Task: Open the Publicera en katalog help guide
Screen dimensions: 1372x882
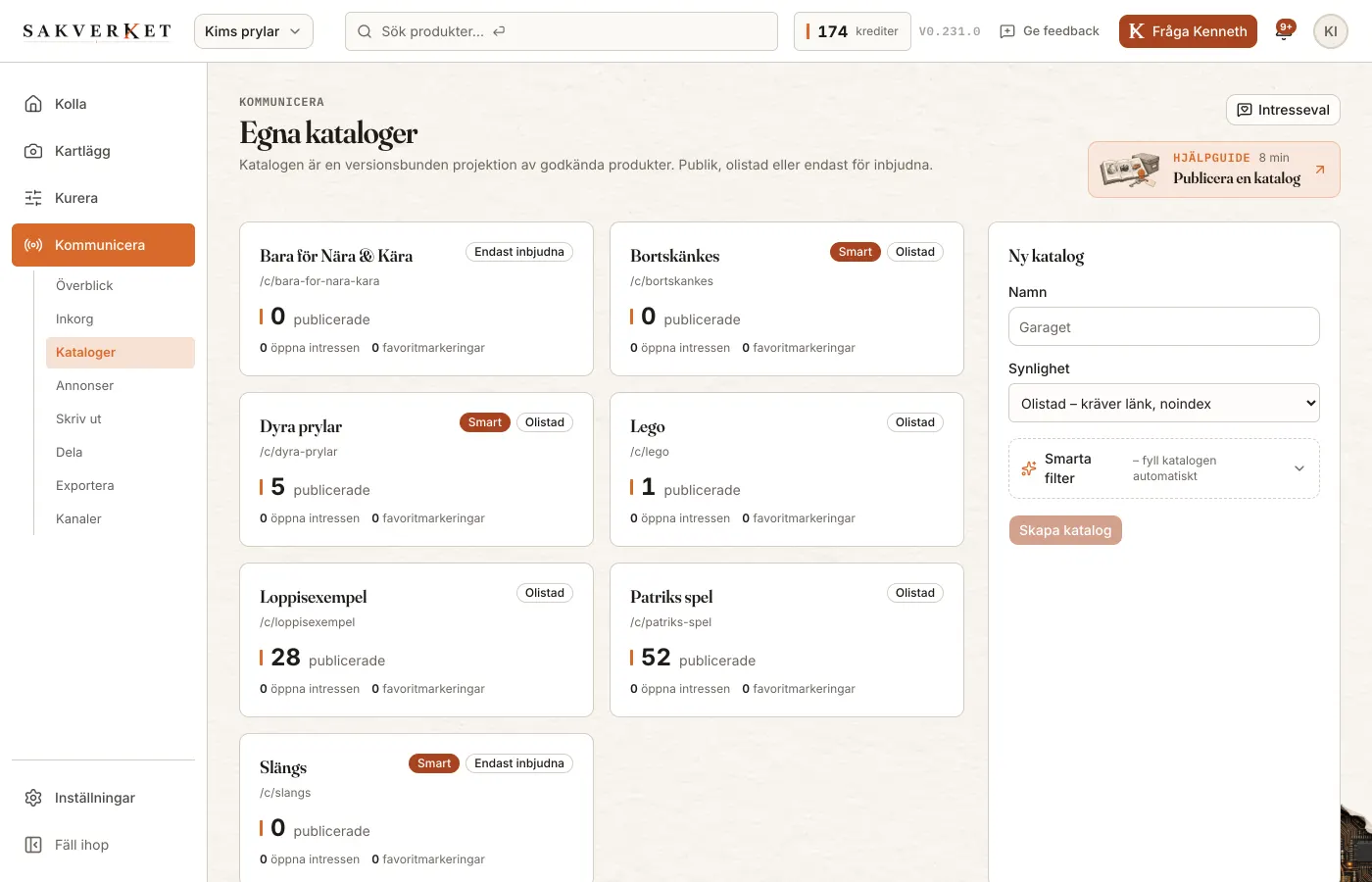Action: [x=1214, y=170]
